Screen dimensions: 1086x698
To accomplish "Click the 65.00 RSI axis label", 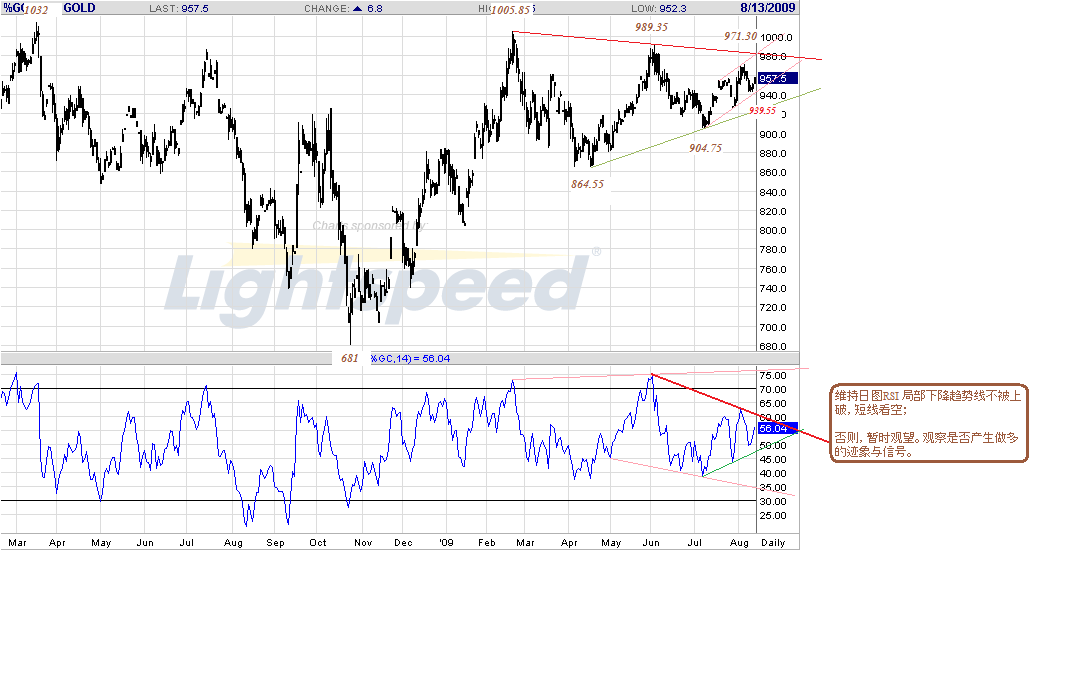I will click(773, 404).
